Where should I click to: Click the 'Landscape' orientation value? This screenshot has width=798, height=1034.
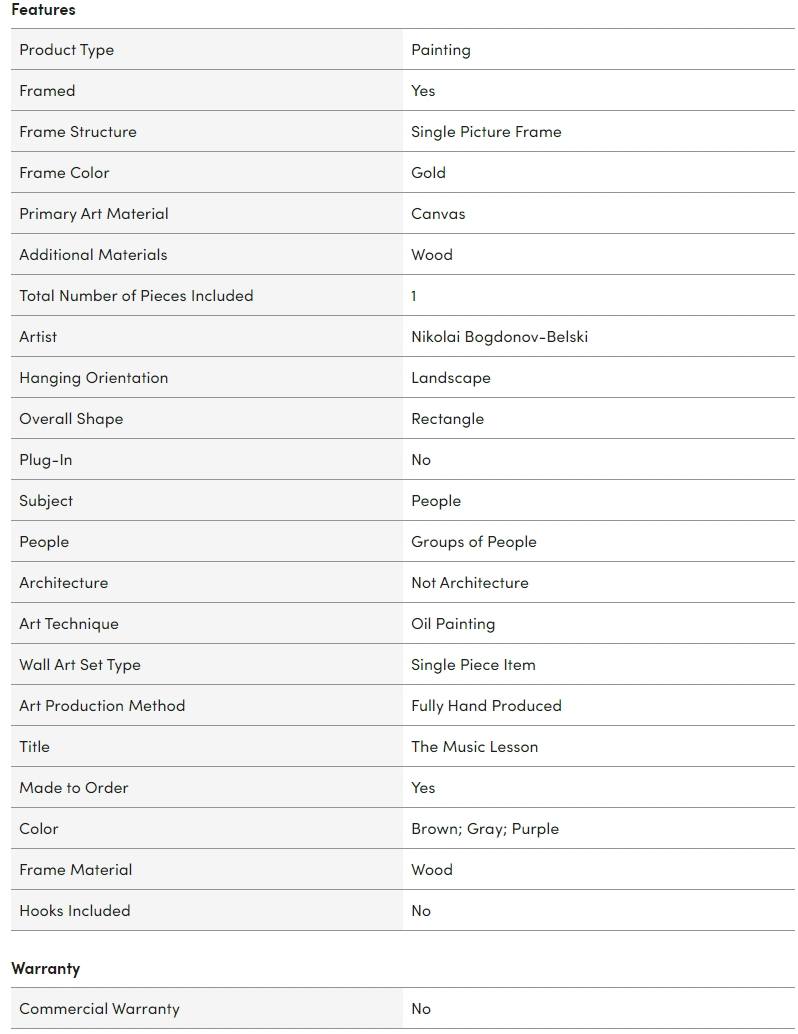(x=450, y=378)
